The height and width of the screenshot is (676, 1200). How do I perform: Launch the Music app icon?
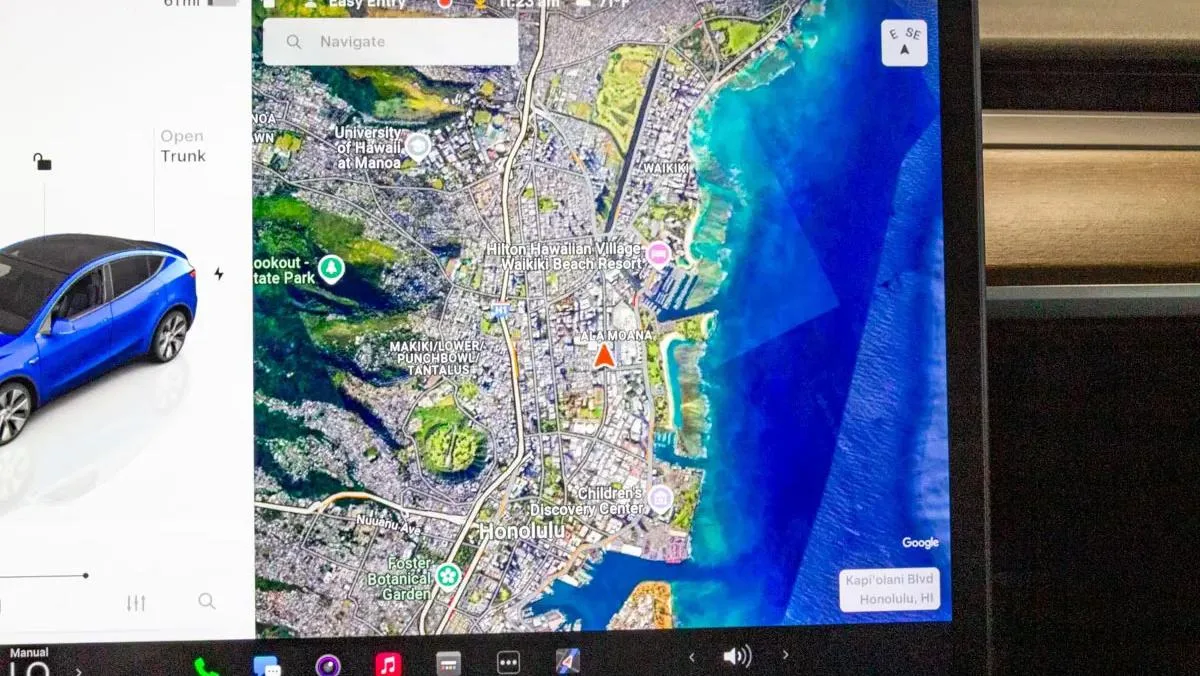click(389, 664)
